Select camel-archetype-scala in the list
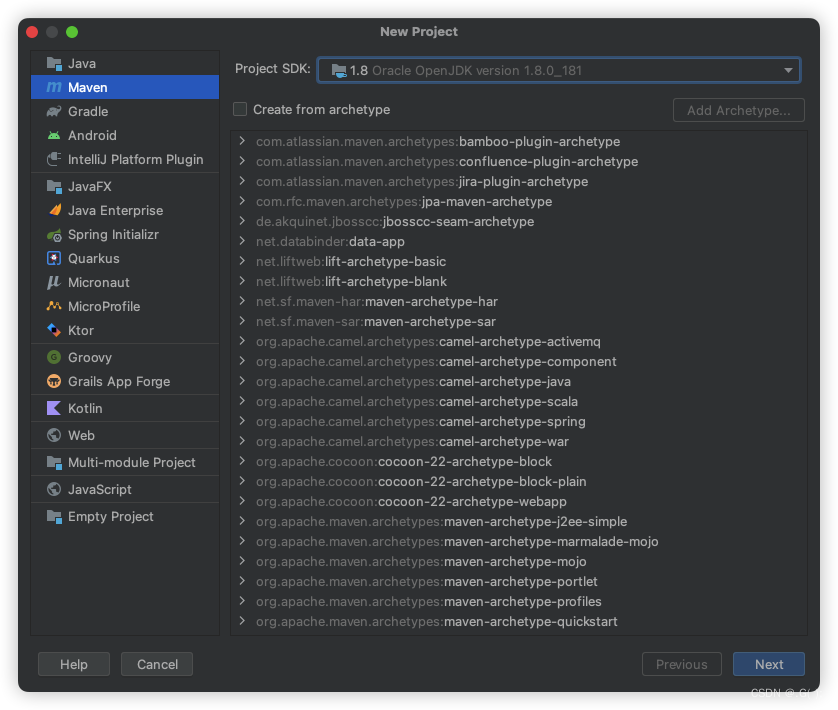The height and width of the screenshot is (710, 838). coord(417,402)
